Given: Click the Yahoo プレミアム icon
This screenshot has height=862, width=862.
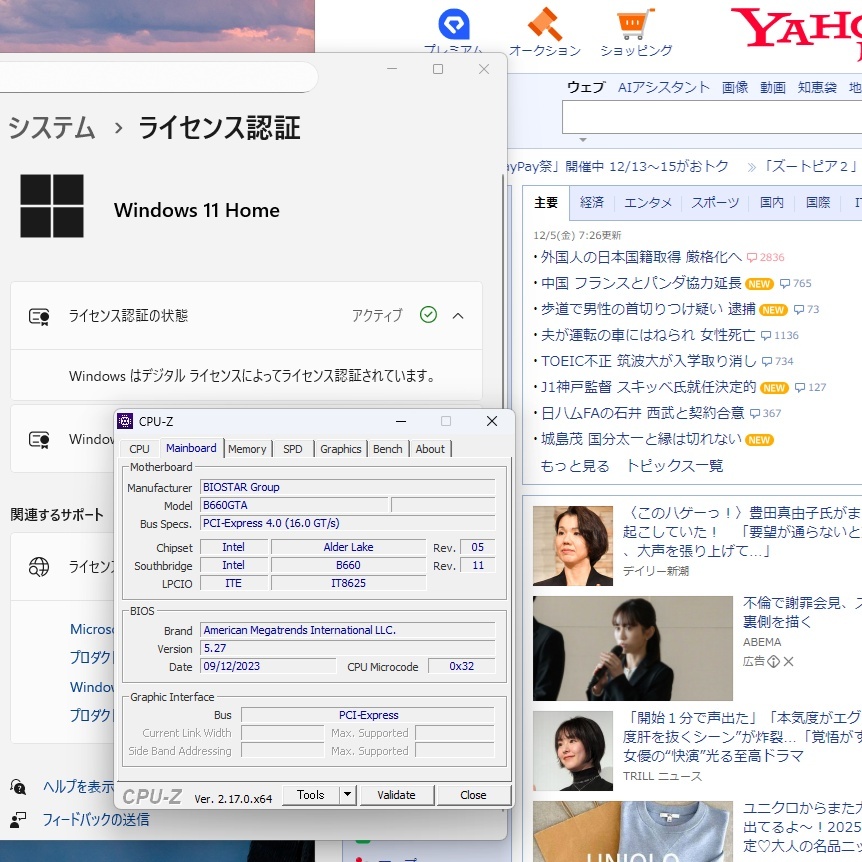Looking at the screenshot, I should click(453, 22).
